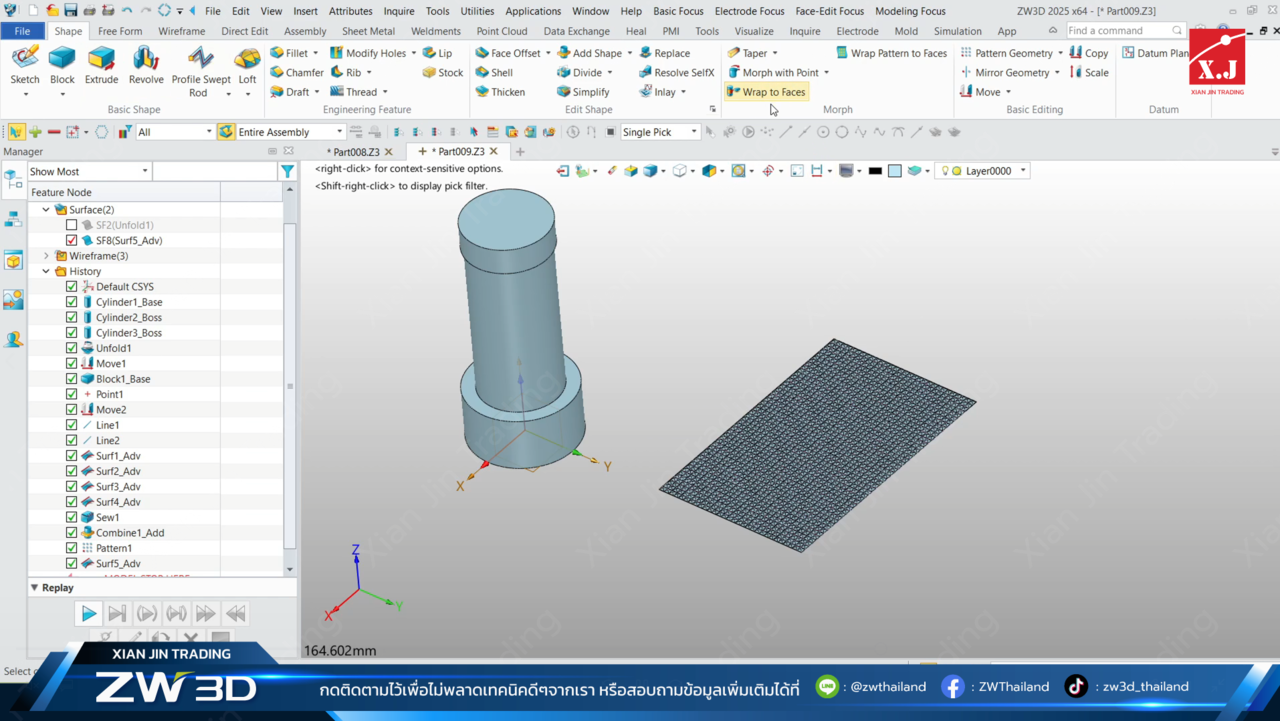This screenshot has width=1280, height=721.
Task: Click the play button in Replay panel
Action: [88, 613]
